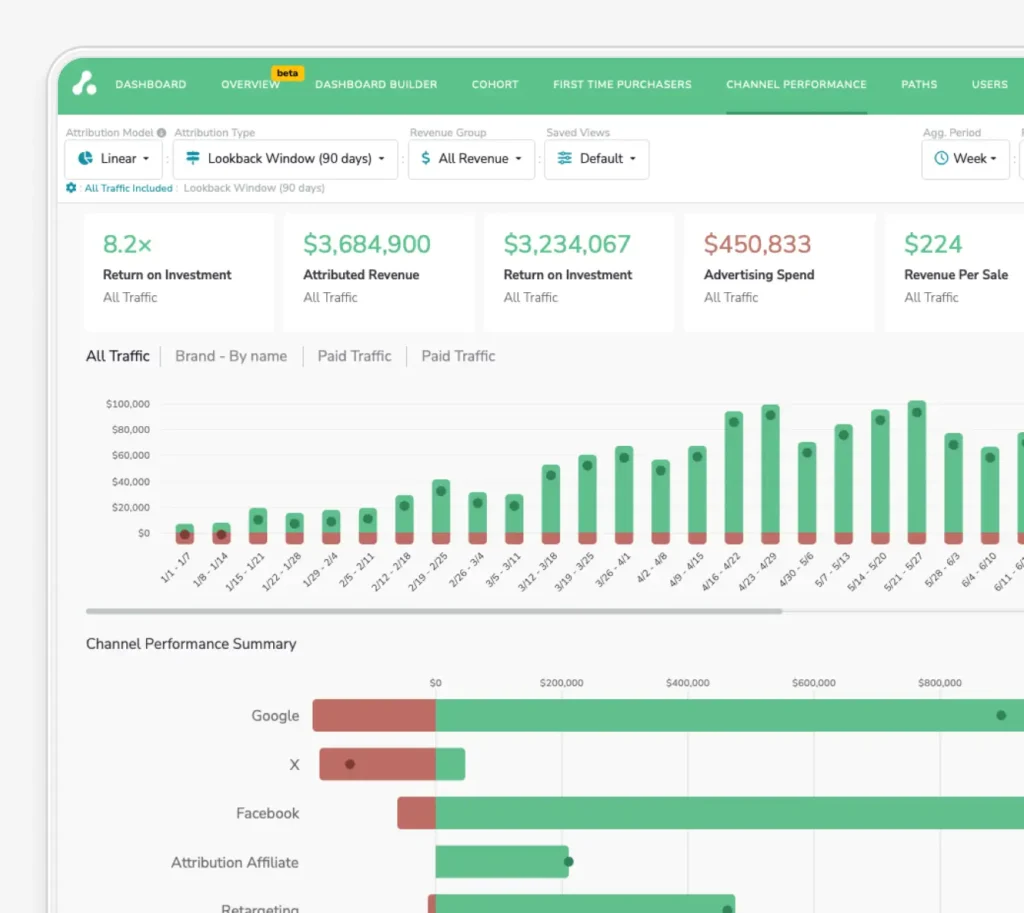Switch to the Cohort tab
Image resolution: width=1024 pixels, height=913 pixels.
pyautogui.click(x=495, y=85)
